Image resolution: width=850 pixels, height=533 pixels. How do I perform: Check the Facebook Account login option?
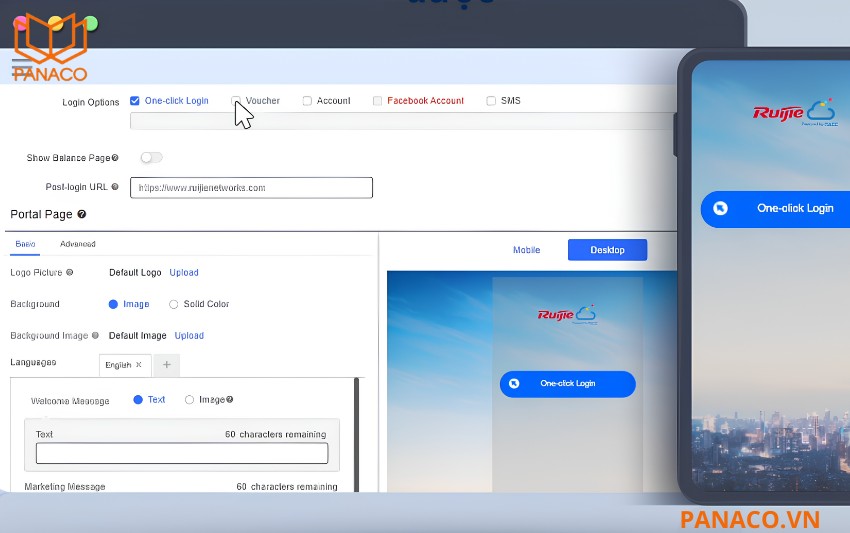[377, 101]
